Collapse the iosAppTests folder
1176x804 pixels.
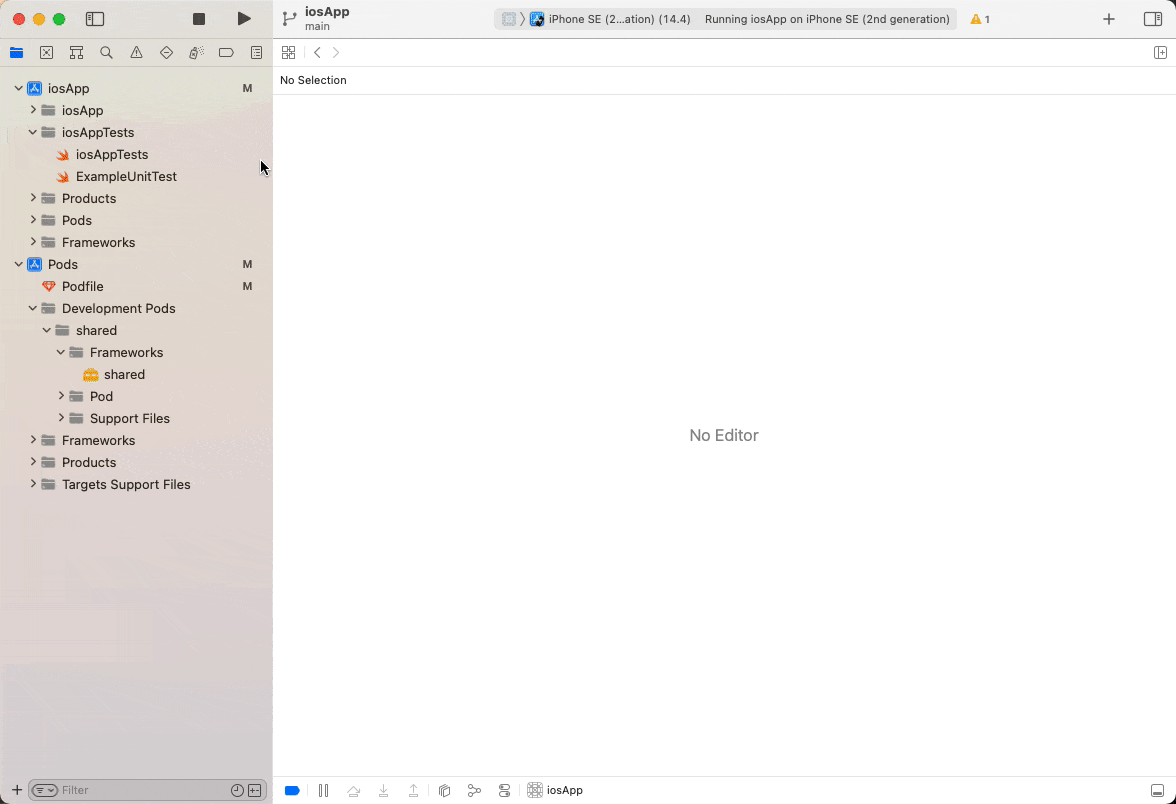[33, 132]
